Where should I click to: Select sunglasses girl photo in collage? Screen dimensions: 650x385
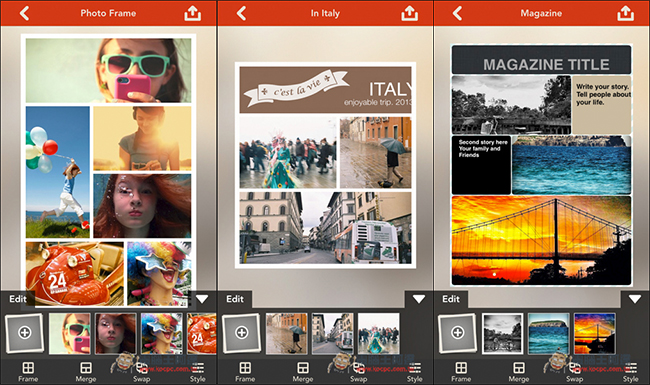click(109, 70)
